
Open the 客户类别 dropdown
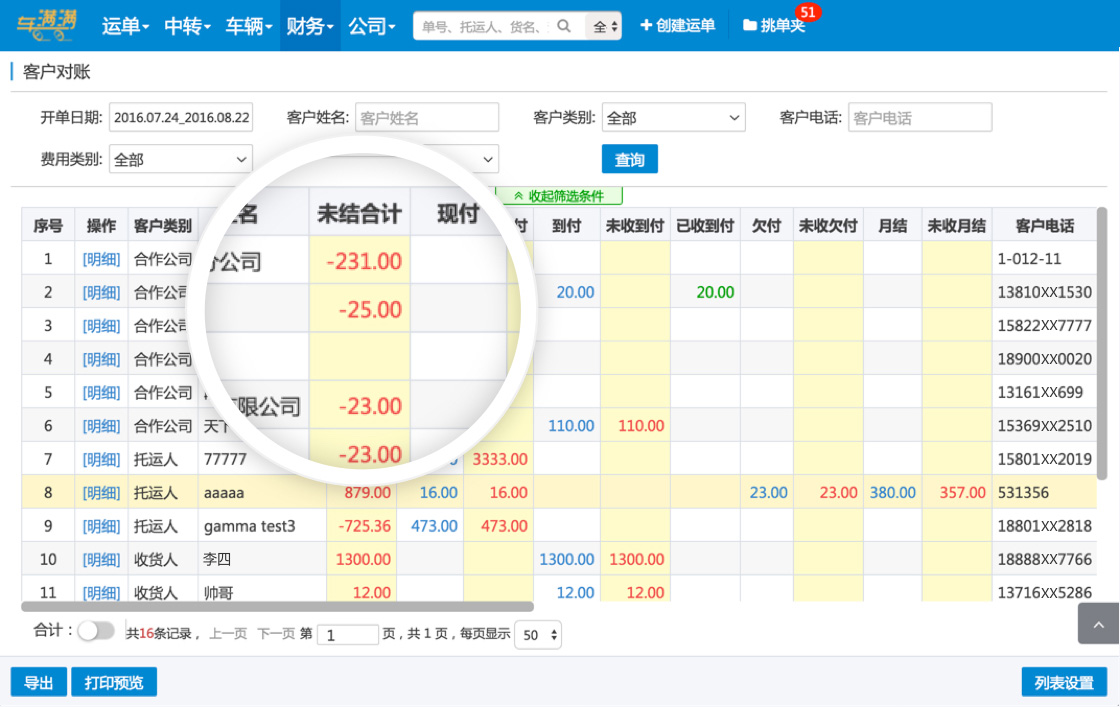(x=673, y=118)
